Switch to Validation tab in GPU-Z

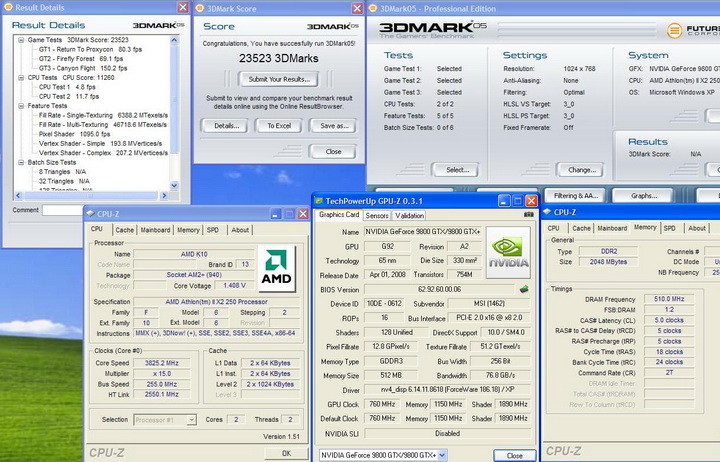[x=410, y=215]
